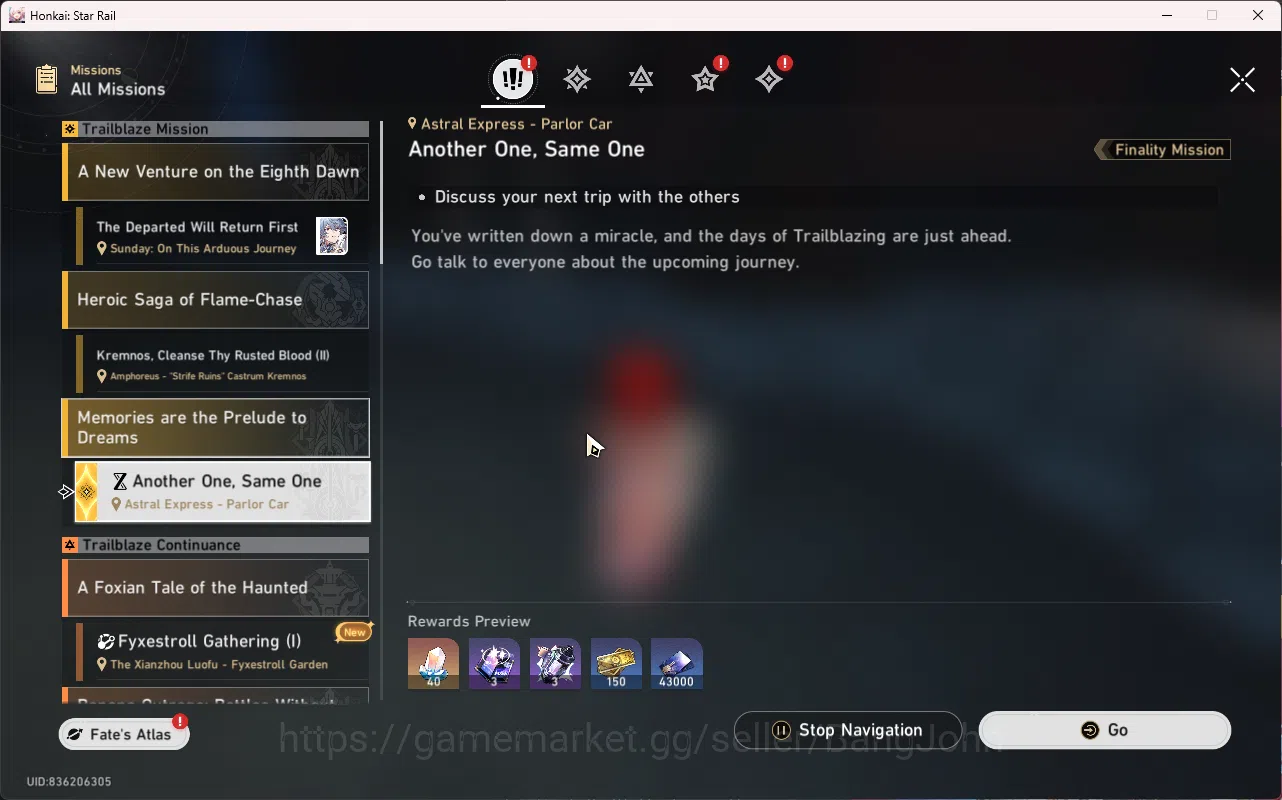Expand Heroic Saga of Flame-Chase chapter

click(x=216, y=300)
